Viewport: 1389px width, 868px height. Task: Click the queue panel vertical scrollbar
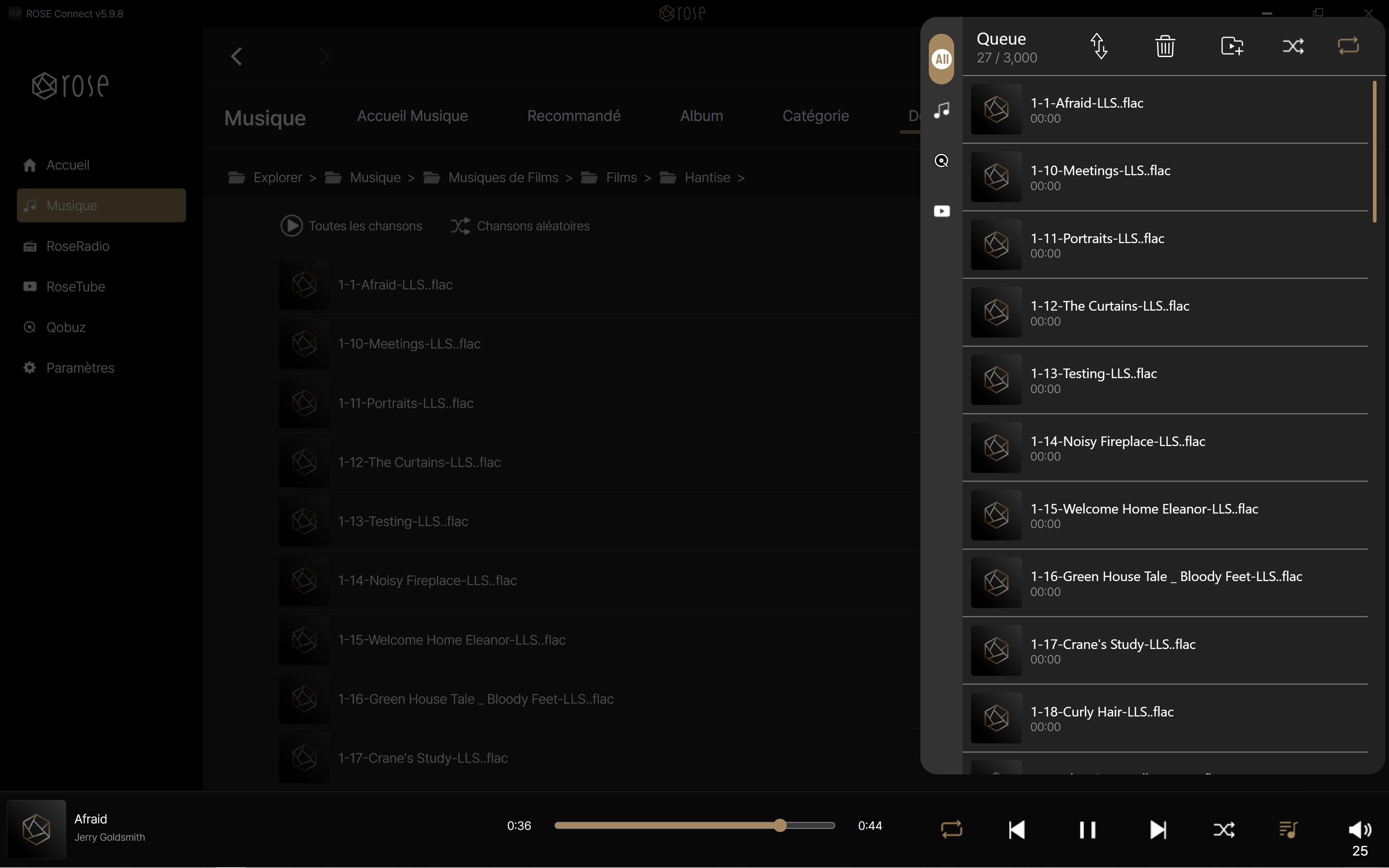click(1375, 151)
